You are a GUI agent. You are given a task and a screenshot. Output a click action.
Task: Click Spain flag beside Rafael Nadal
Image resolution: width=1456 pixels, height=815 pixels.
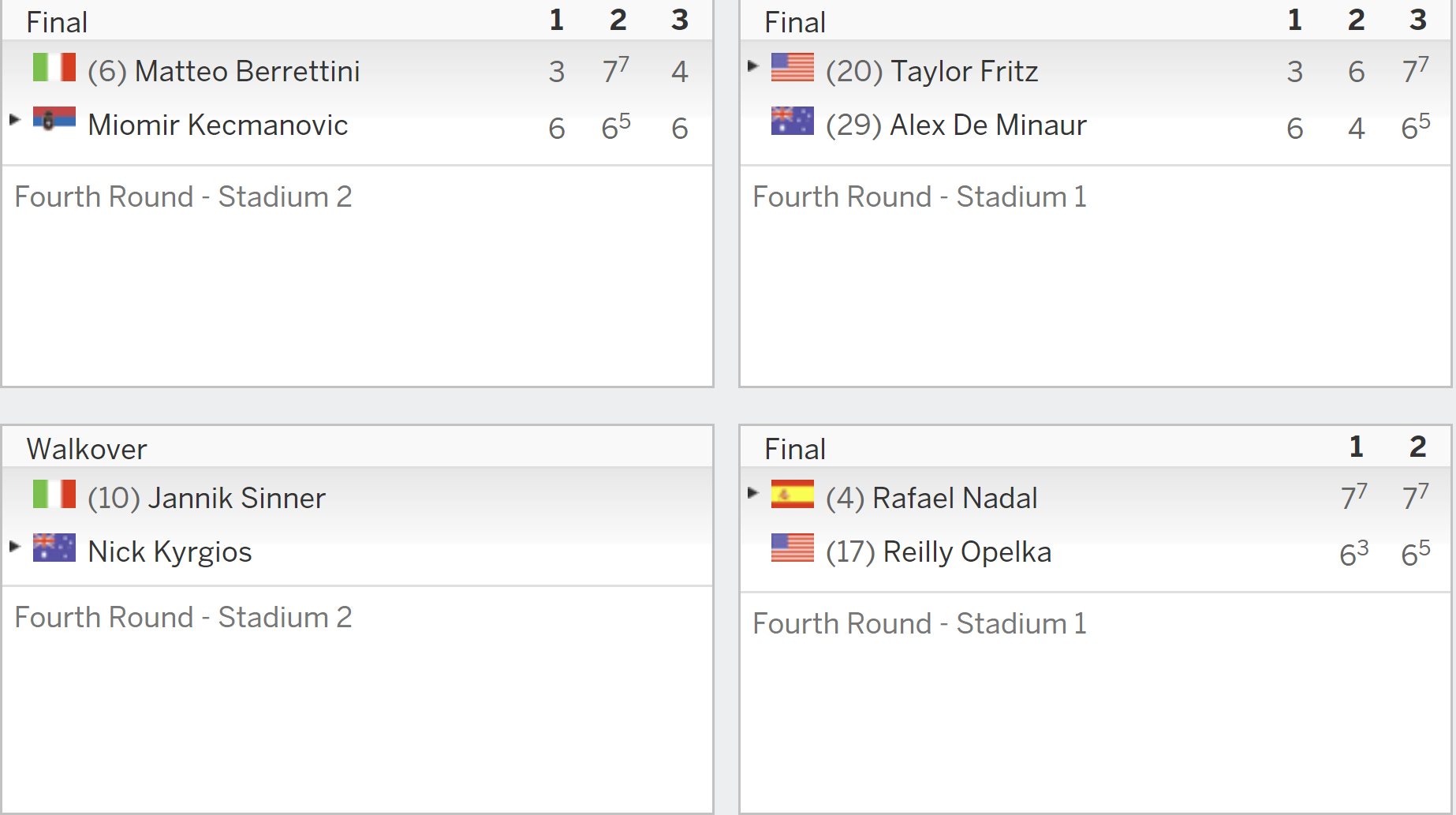[x=793, y=494]
